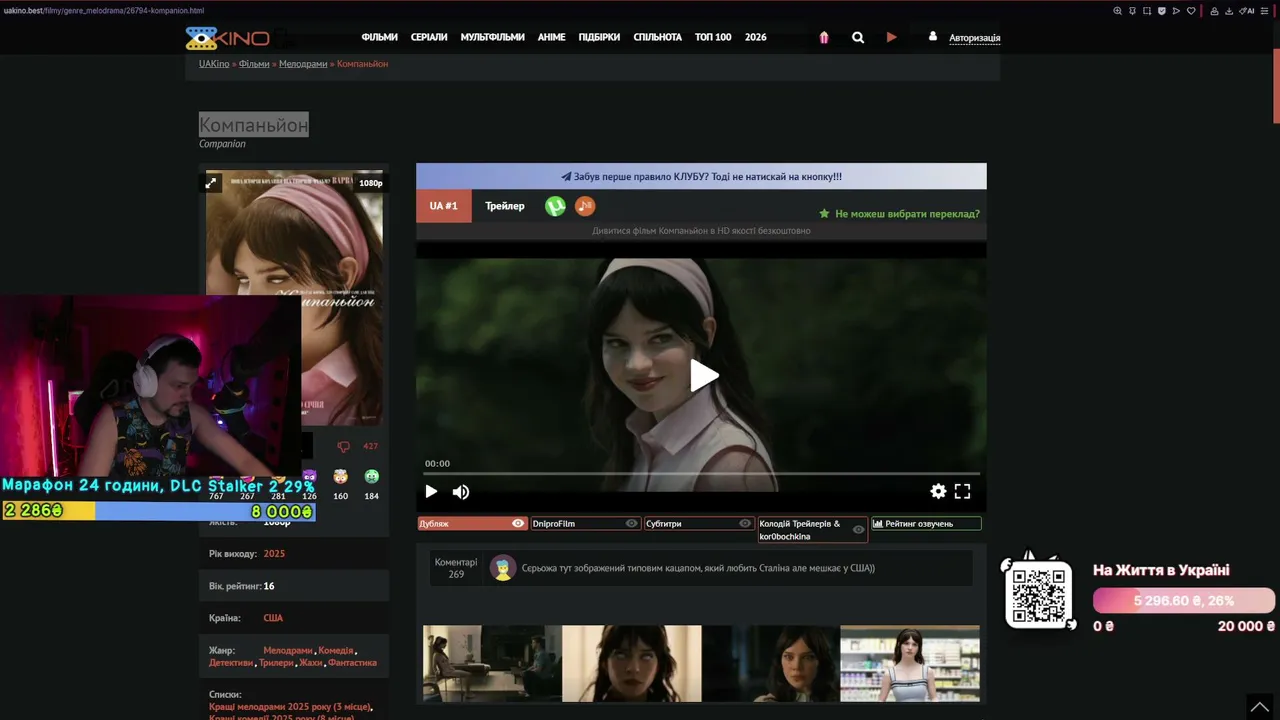Open the МУЛЬТФІЛЬМИ menu

coord(492,38)
